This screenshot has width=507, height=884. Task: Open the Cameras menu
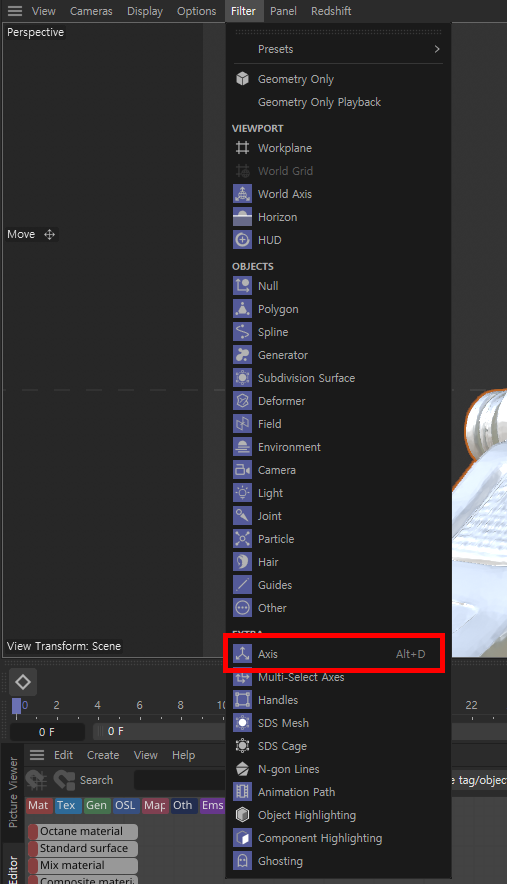coord(91,11)
